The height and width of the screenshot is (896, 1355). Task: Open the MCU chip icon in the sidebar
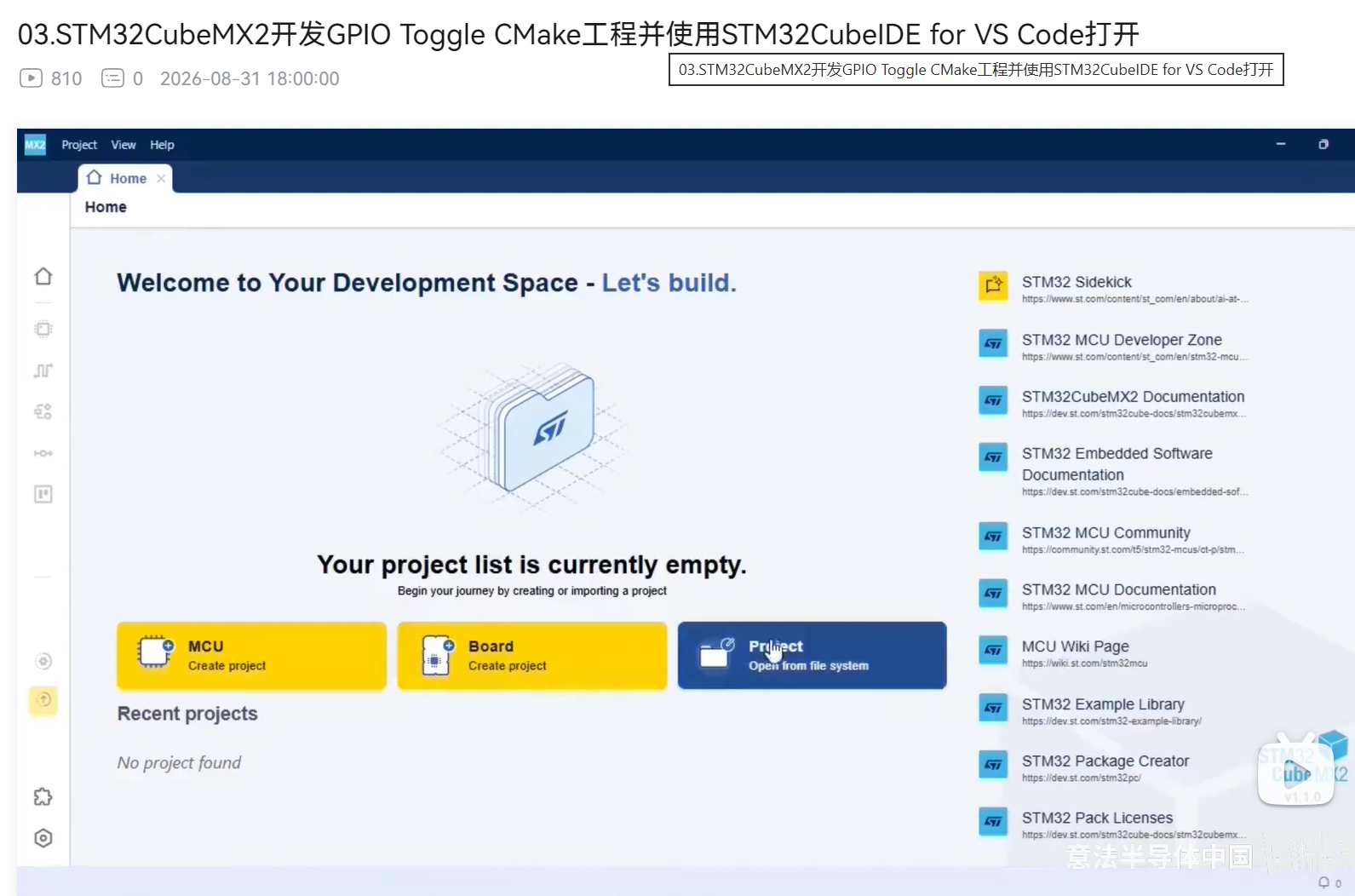(x=43, y=329)
